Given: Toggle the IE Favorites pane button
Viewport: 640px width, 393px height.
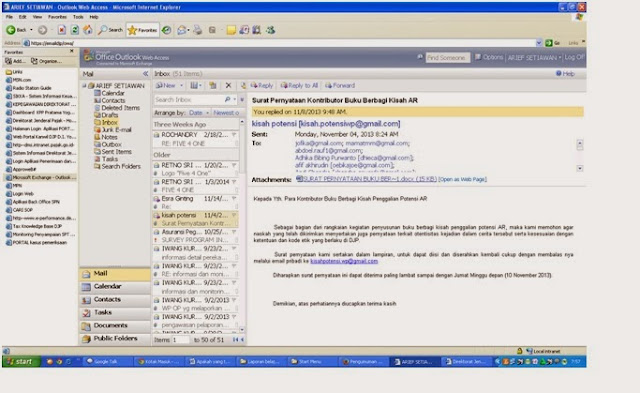Looking at the screenshot, I should click(x=142, y=30).
